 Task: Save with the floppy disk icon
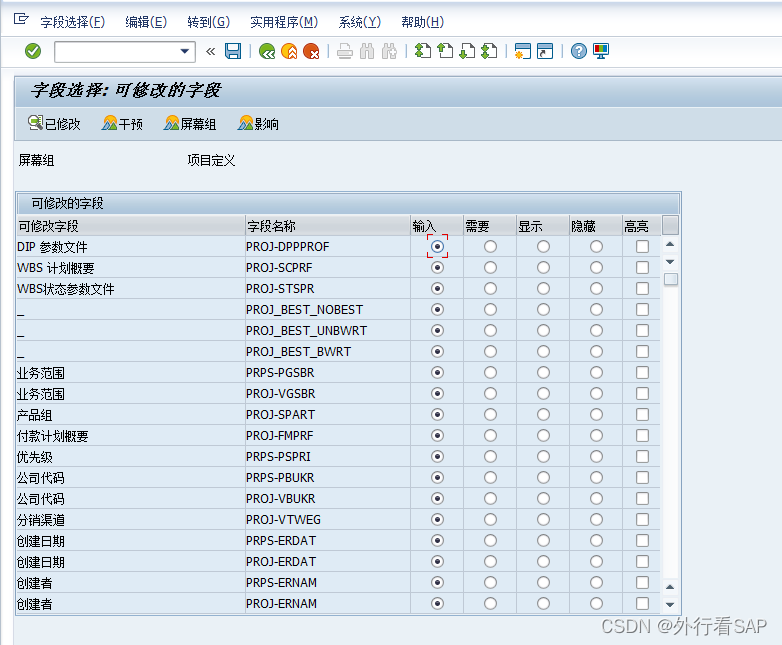(x=233, y=51)
